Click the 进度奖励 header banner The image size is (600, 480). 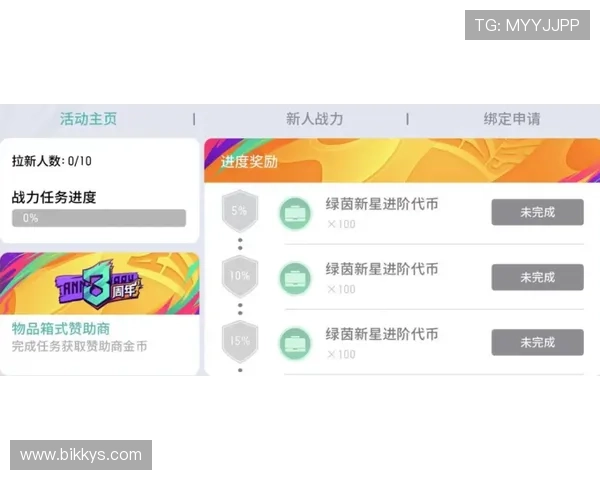click(x=402, y=160)
